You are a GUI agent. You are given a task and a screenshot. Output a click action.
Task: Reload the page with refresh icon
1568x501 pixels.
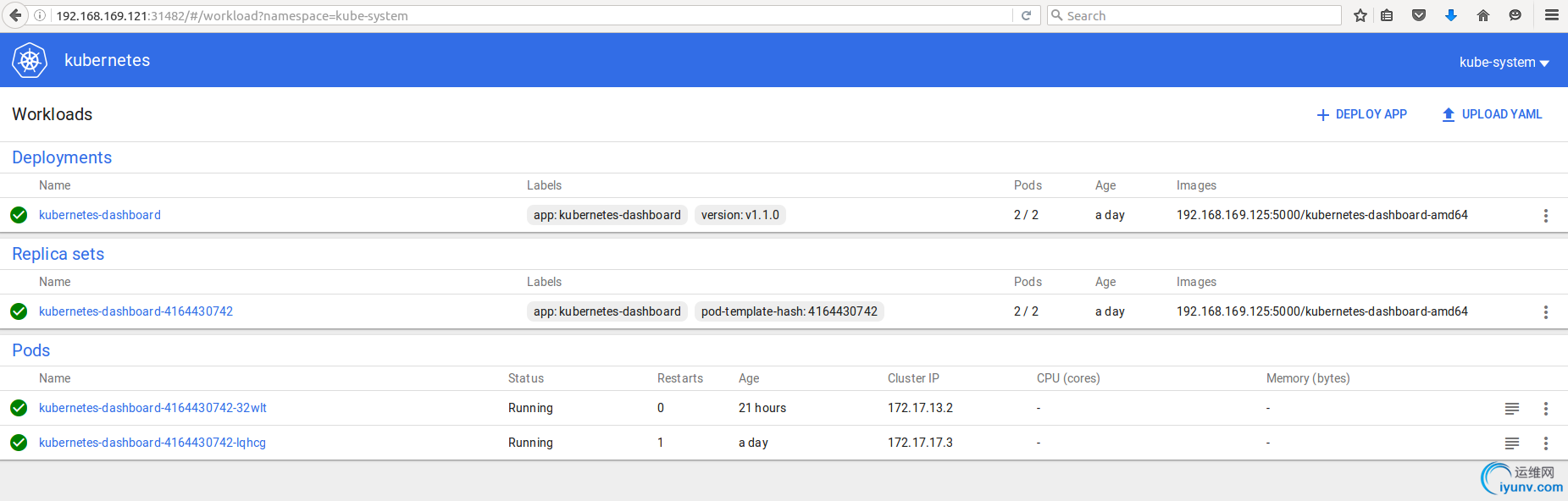pos(1026,15)
